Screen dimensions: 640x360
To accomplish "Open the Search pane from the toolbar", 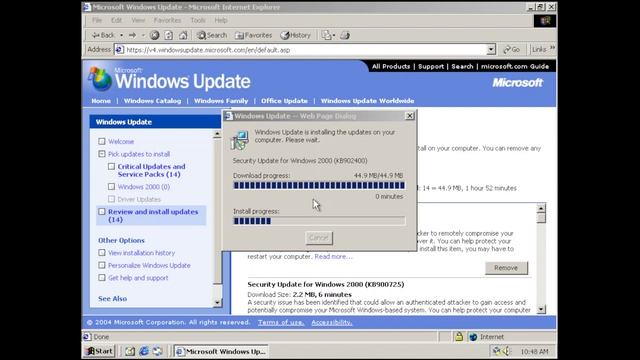I will 212,36.
